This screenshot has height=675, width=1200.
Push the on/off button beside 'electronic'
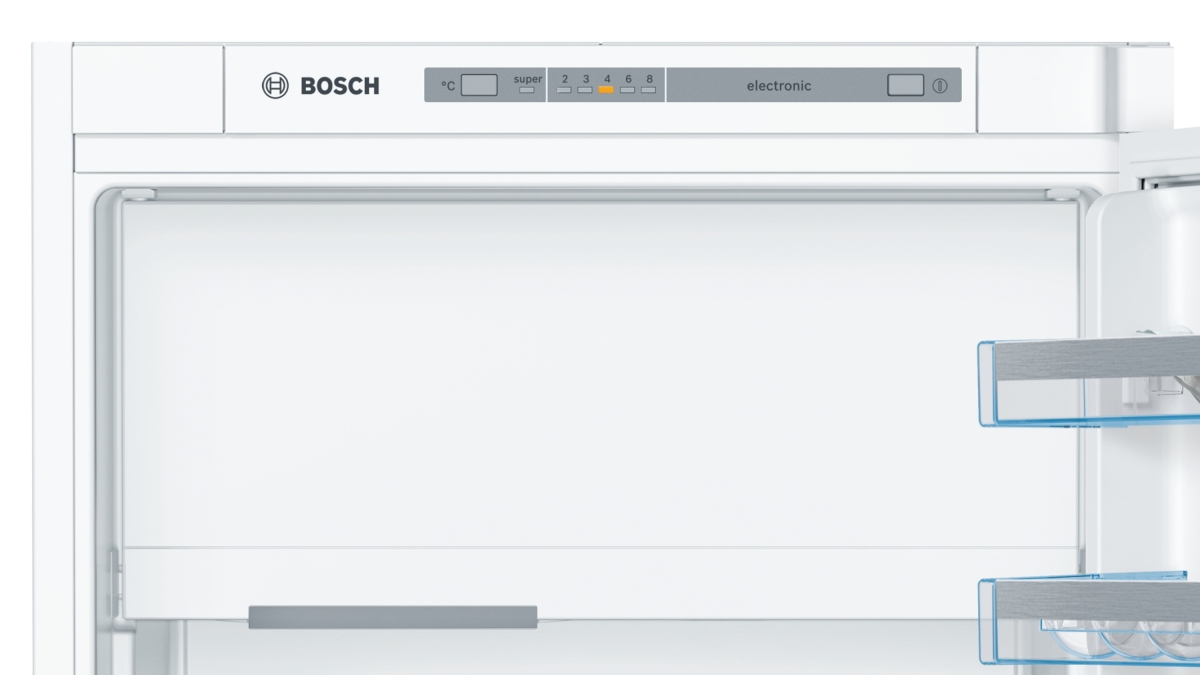click(905, 85)
